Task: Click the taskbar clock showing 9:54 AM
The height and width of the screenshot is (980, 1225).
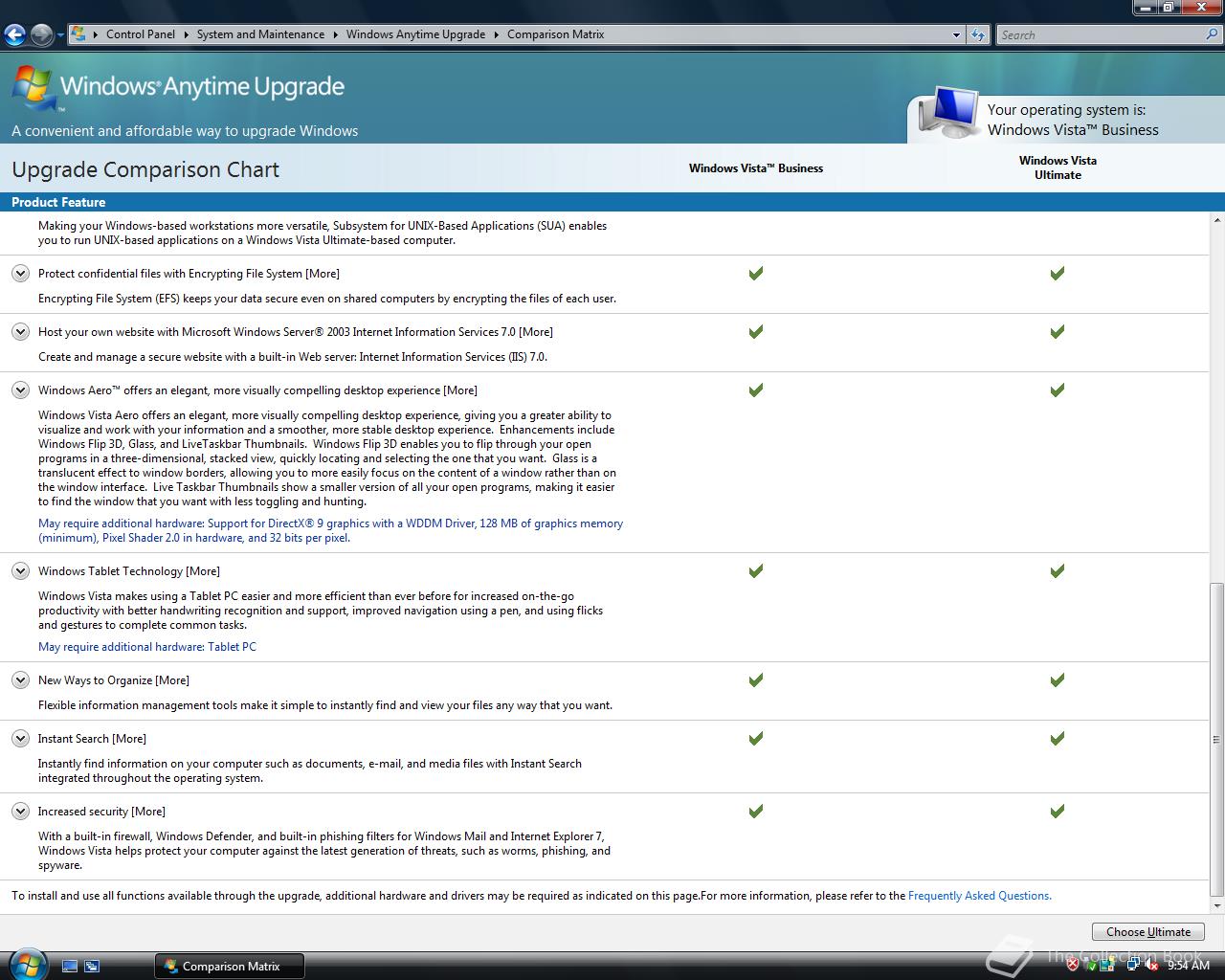Action: [1189, 966]
